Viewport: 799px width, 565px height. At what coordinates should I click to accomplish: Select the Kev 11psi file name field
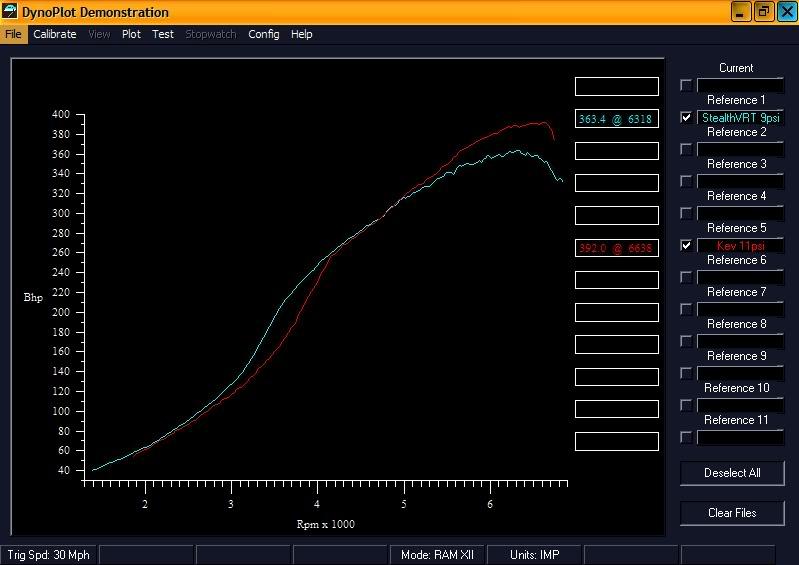tap(740, 246)
